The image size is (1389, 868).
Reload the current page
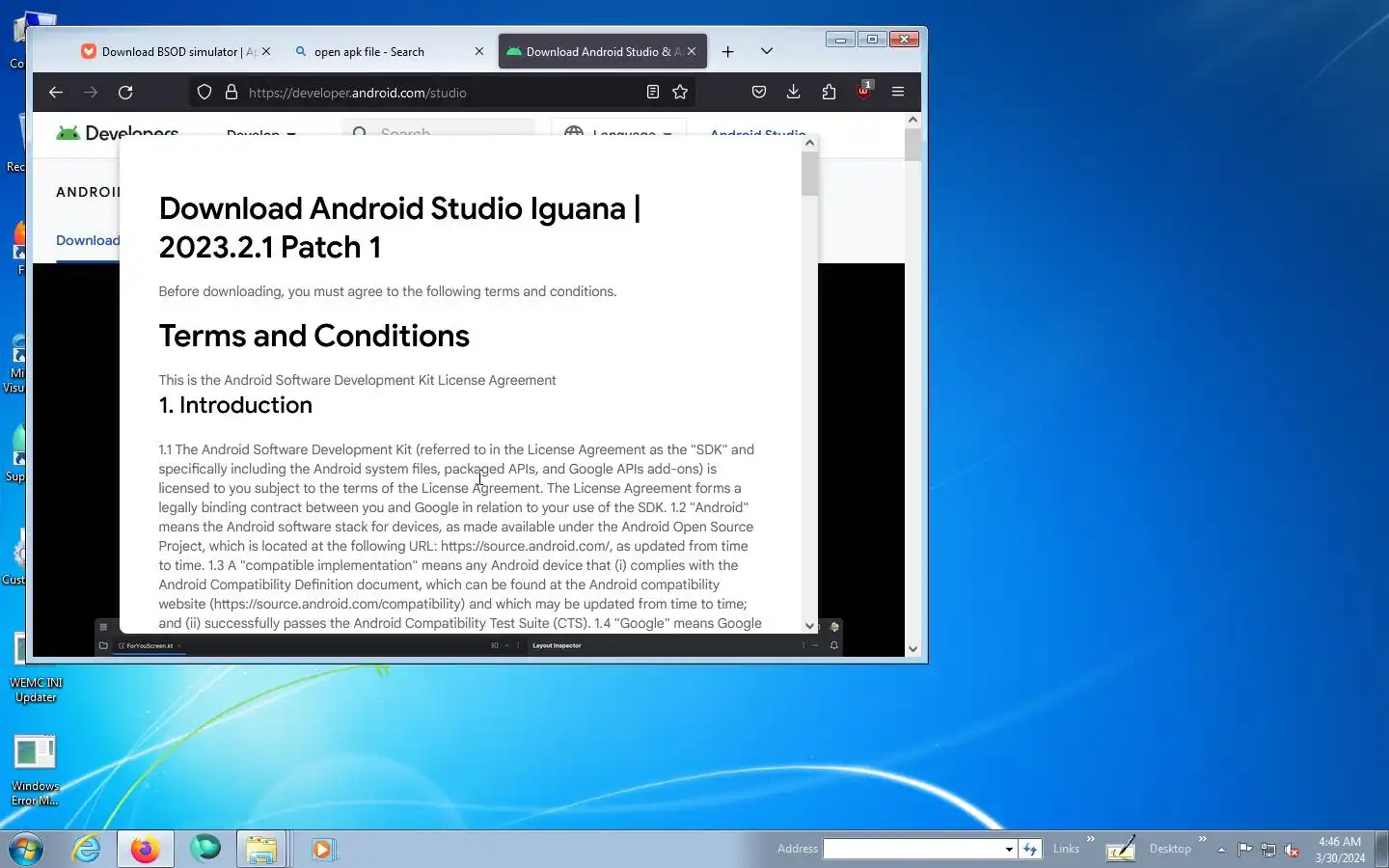point(125,93)
